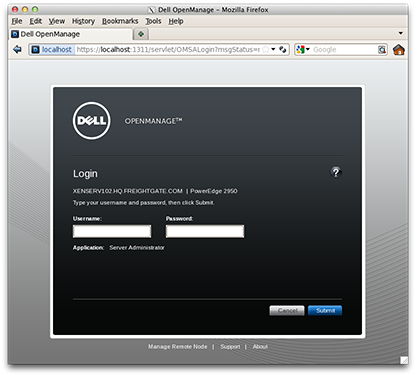The image size is (416, 376).
Task: Click the localhost identity label
Action: [x=56, y=50]
